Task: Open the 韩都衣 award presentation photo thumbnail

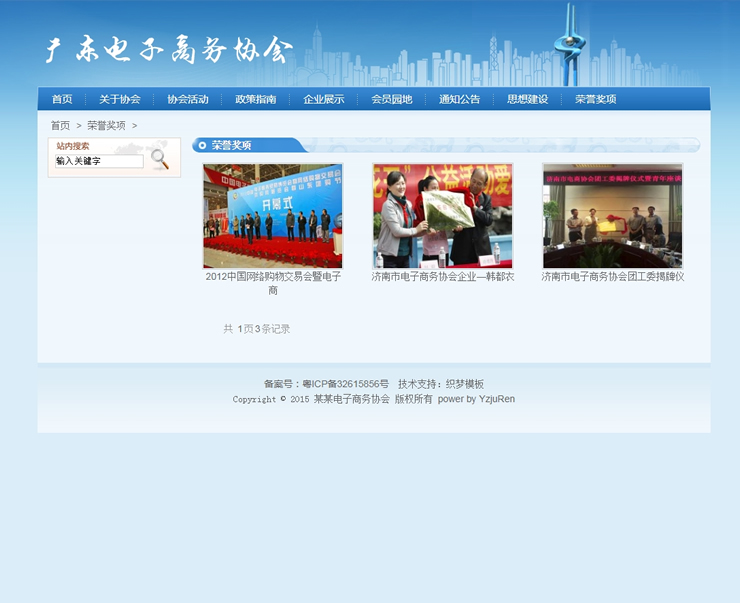Action: (443, 216)
